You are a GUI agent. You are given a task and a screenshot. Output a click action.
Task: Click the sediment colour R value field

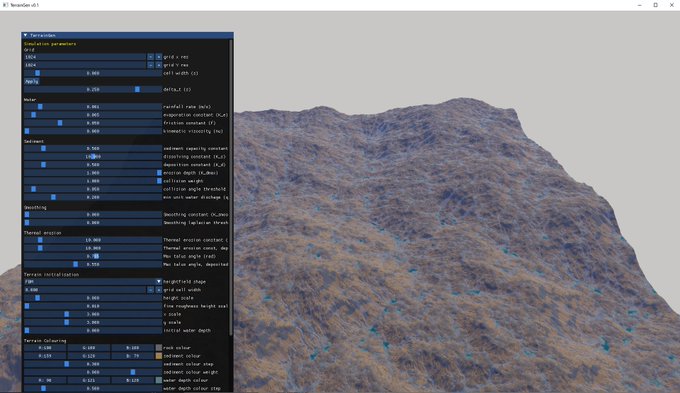click(x=45, y=356)
